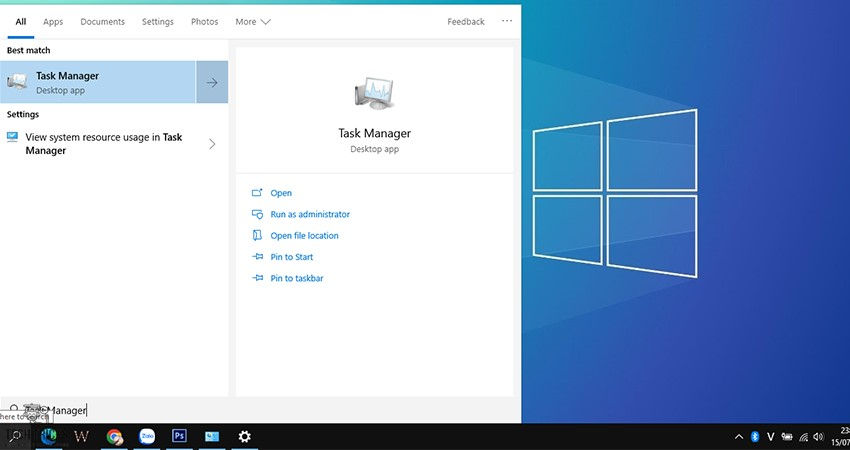Switch to the Photos search tab
This screenshot has height=450, width=850.
pyautogui.click(x=204, y=22)
